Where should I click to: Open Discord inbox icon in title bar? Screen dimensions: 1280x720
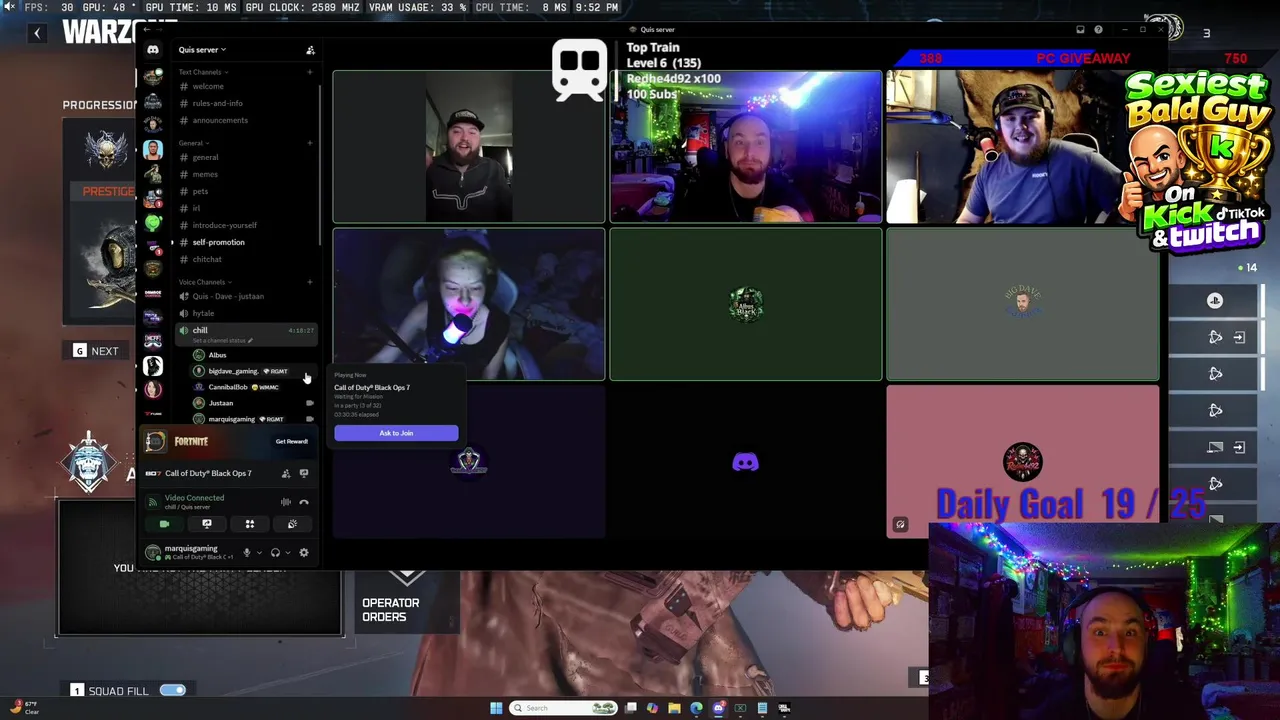coord(1080,30)
